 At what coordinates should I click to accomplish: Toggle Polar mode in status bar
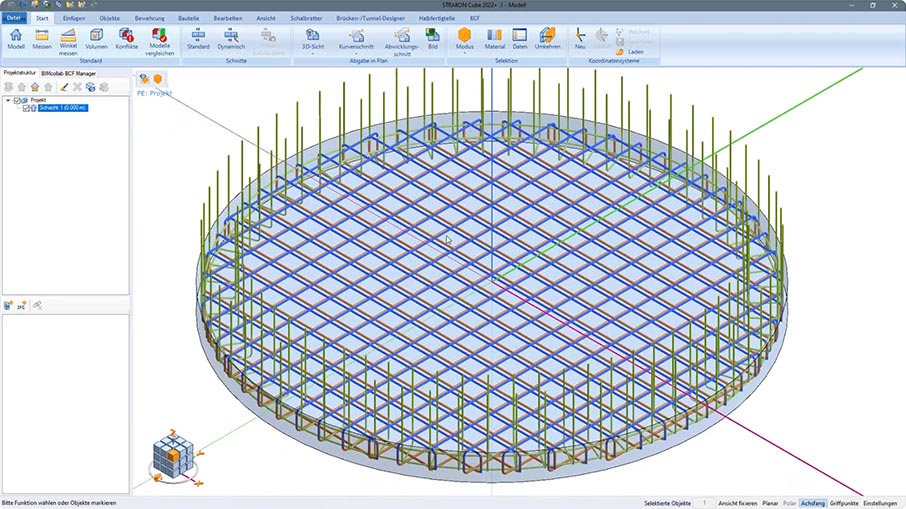[789, 503]
